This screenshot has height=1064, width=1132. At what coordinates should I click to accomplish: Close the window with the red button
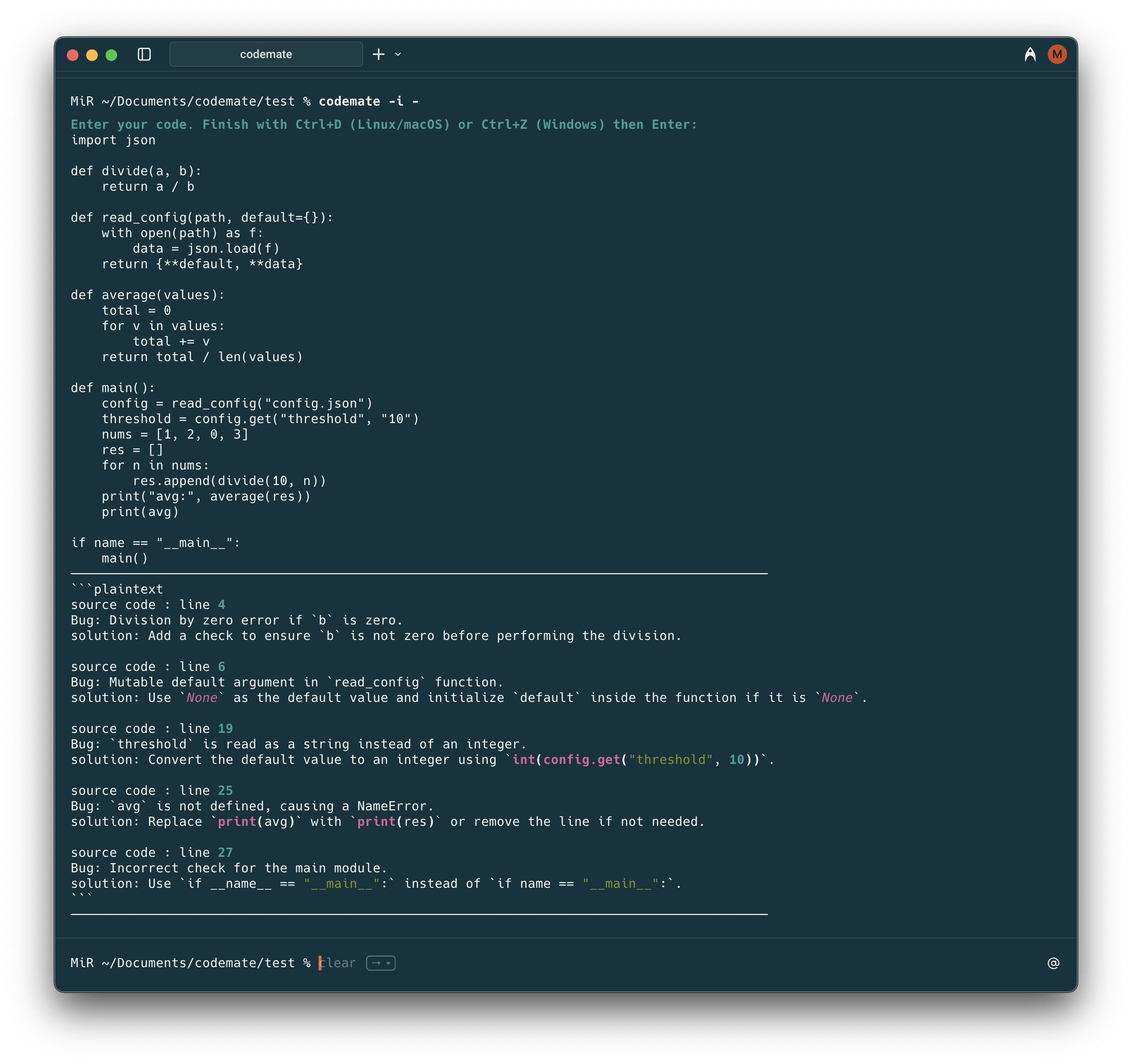click(x=72, y=55)
